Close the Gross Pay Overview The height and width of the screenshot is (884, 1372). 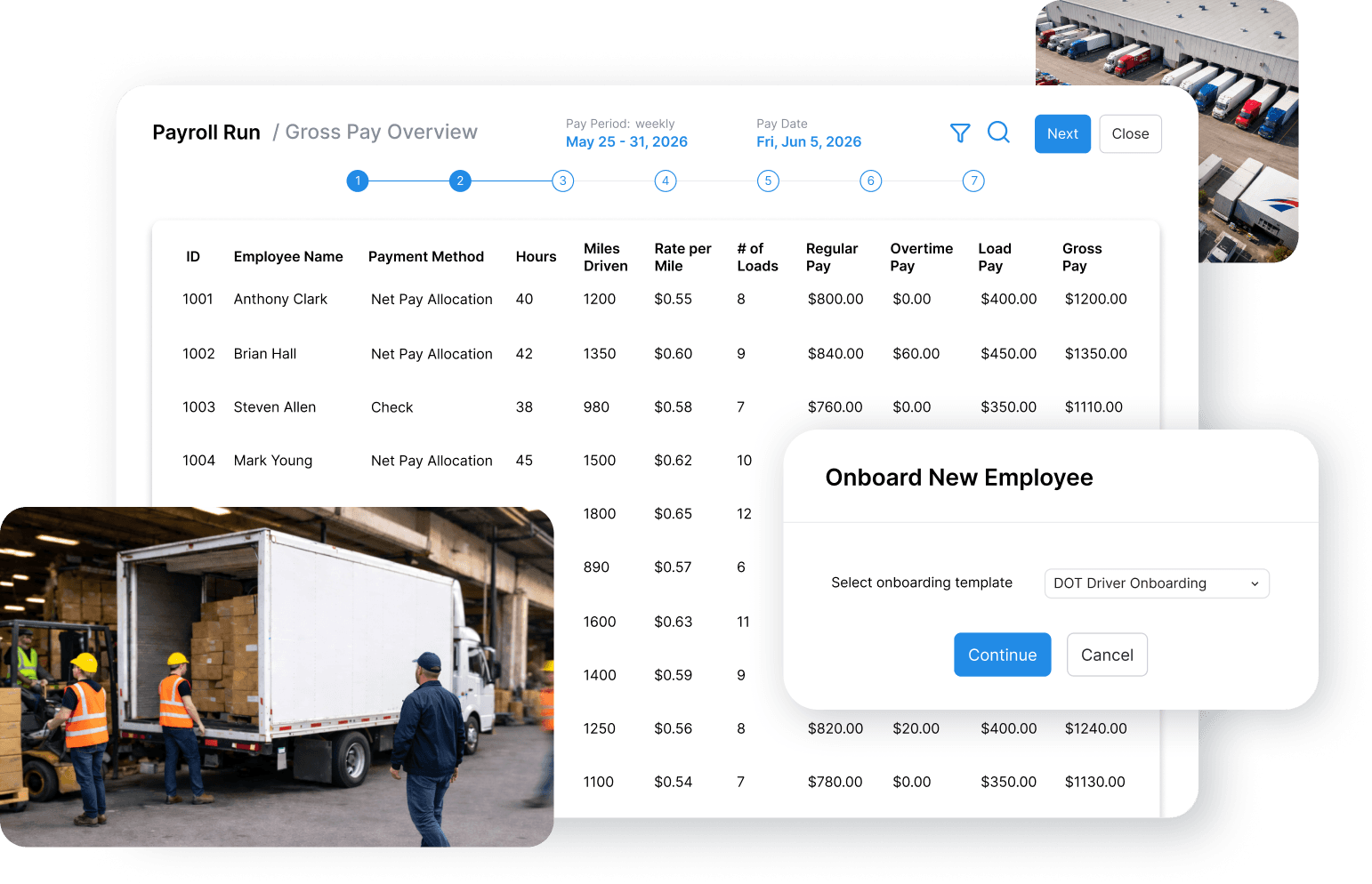pos(1130,133)
